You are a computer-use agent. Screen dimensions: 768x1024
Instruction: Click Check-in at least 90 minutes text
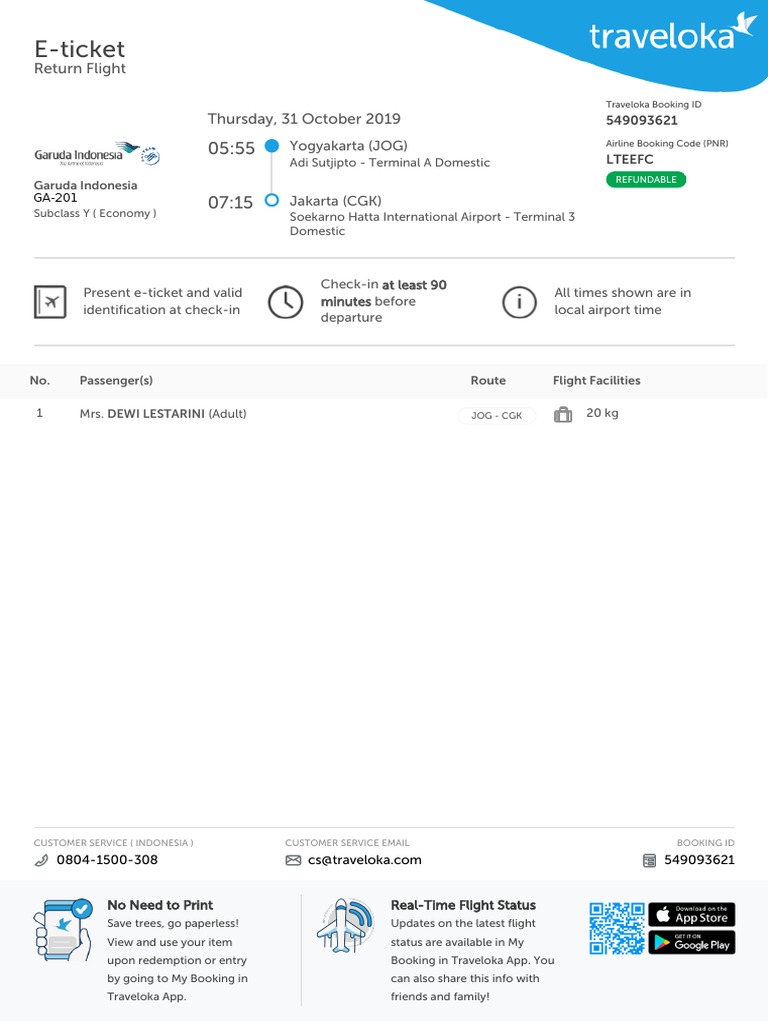383,301
